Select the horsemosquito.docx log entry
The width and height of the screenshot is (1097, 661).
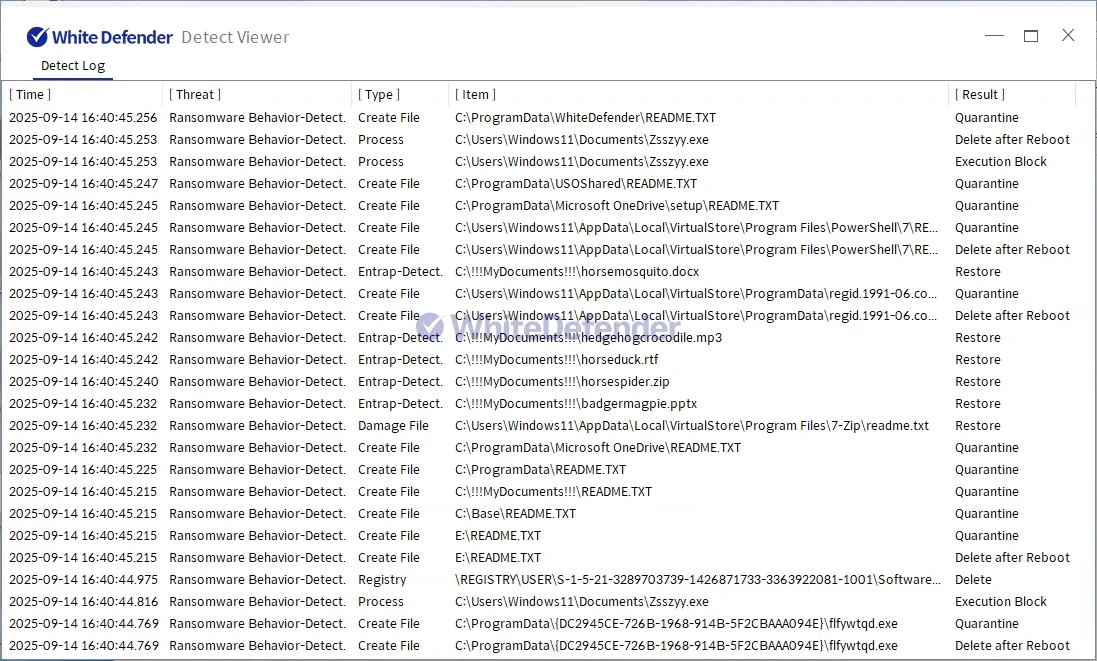pos(577,272)
